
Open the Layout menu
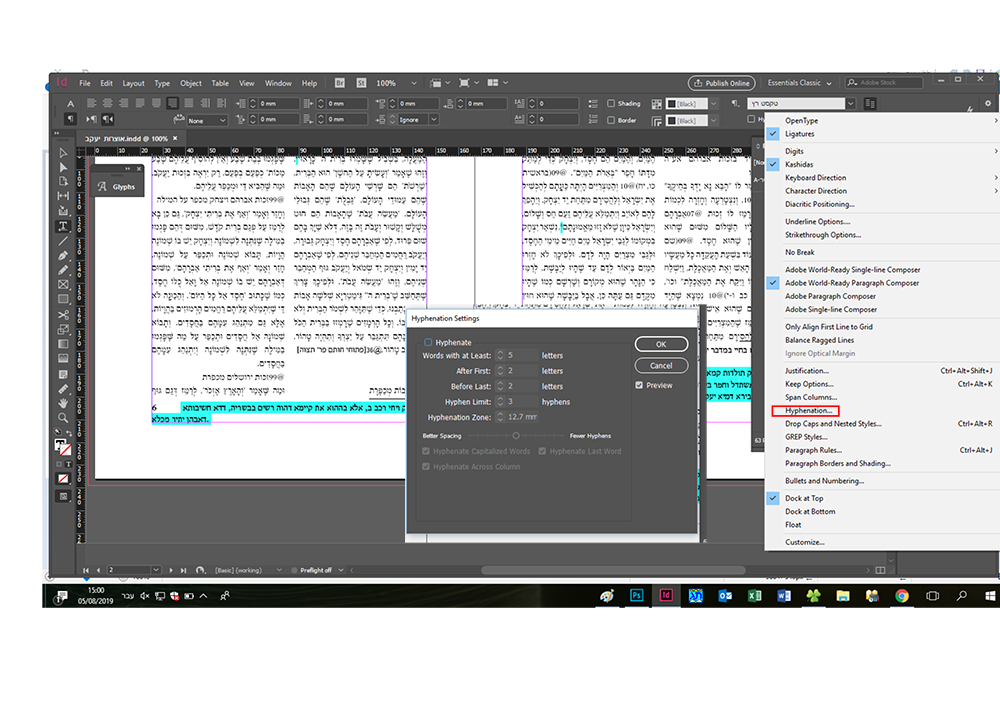(x=133, y=83)
